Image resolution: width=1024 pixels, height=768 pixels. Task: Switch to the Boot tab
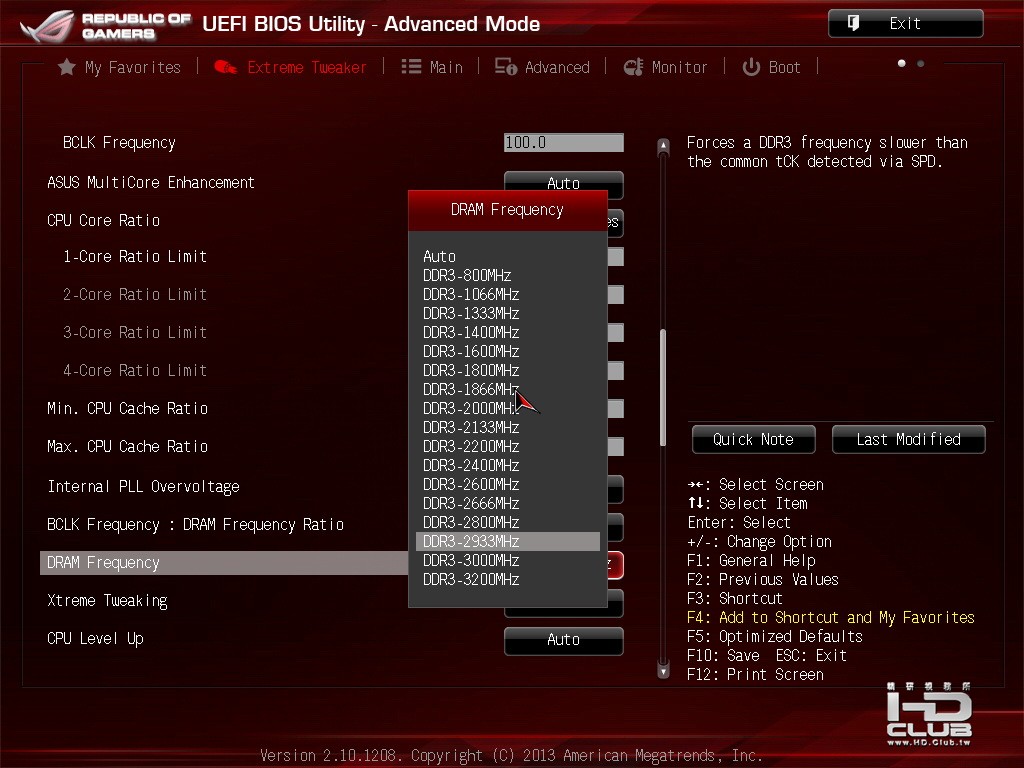pyautogui.click(x=771, y=67)
